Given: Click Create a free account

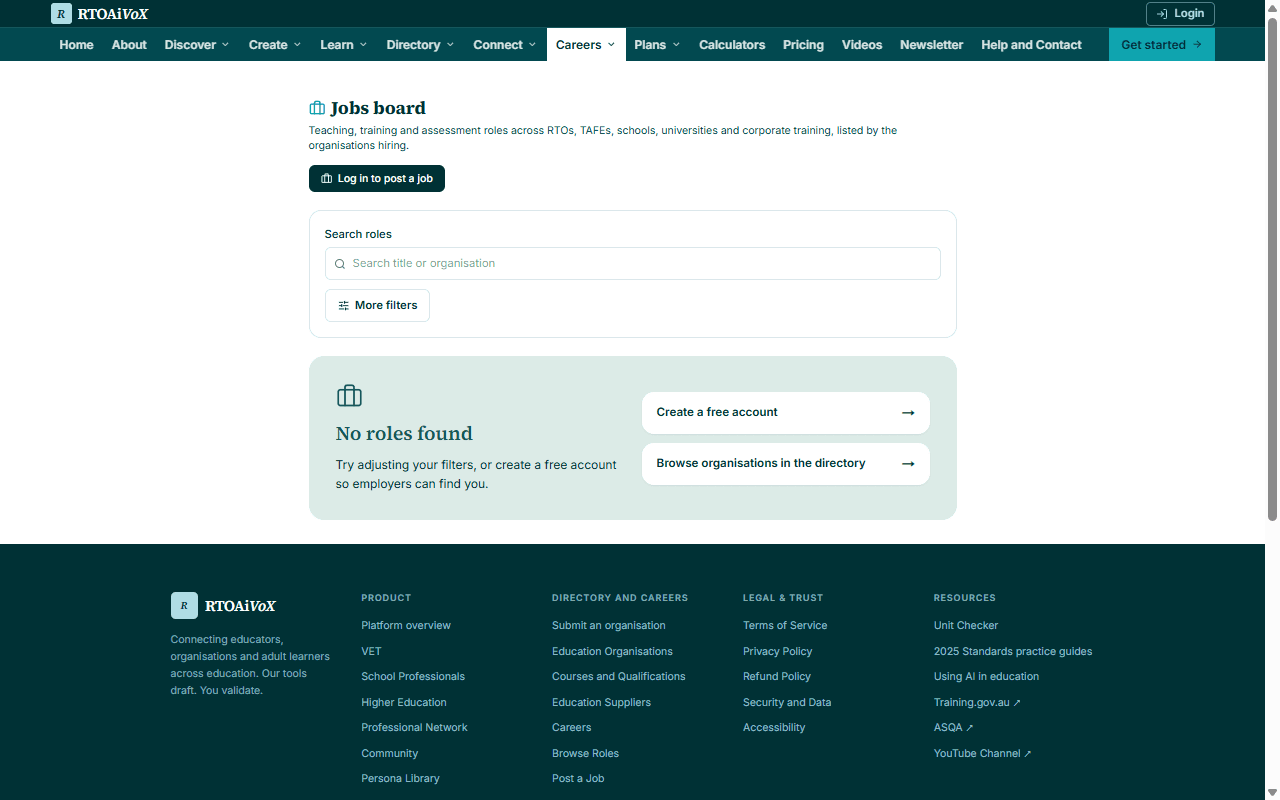Looking at the screenshot, I should (x=786, y=413).
